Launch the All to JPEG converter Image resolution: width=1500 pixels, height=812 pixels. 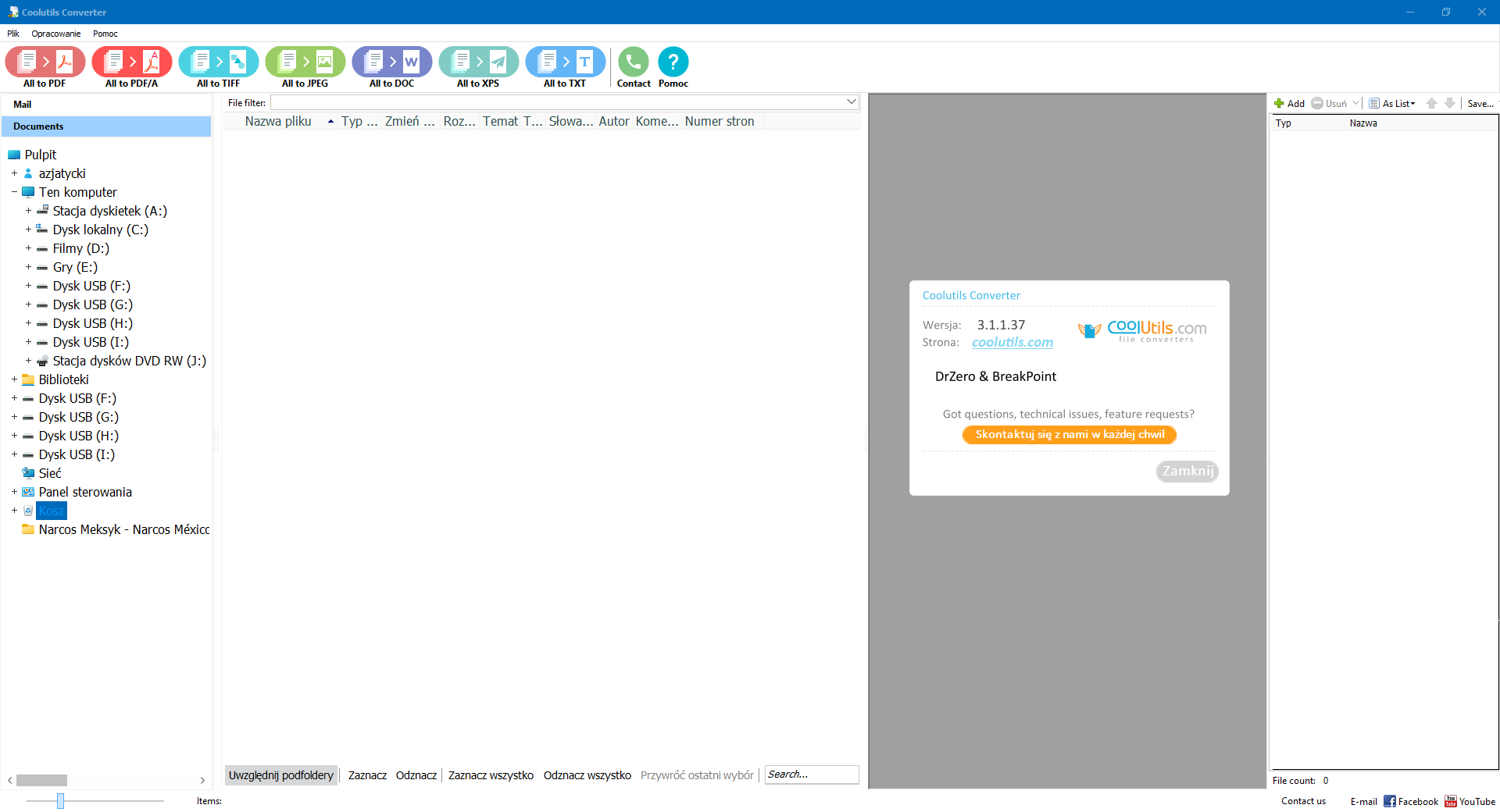click(305, 62)
